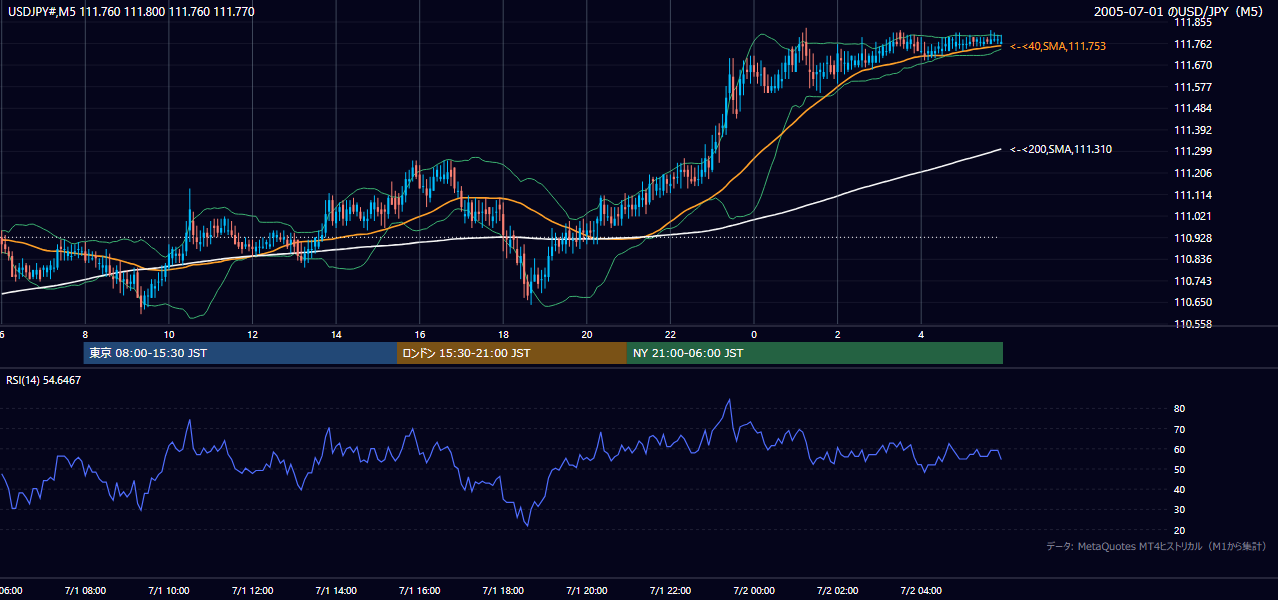Click RSI scale value 70
This screenshot has height=600, width=1278.
coord(1180,429)
